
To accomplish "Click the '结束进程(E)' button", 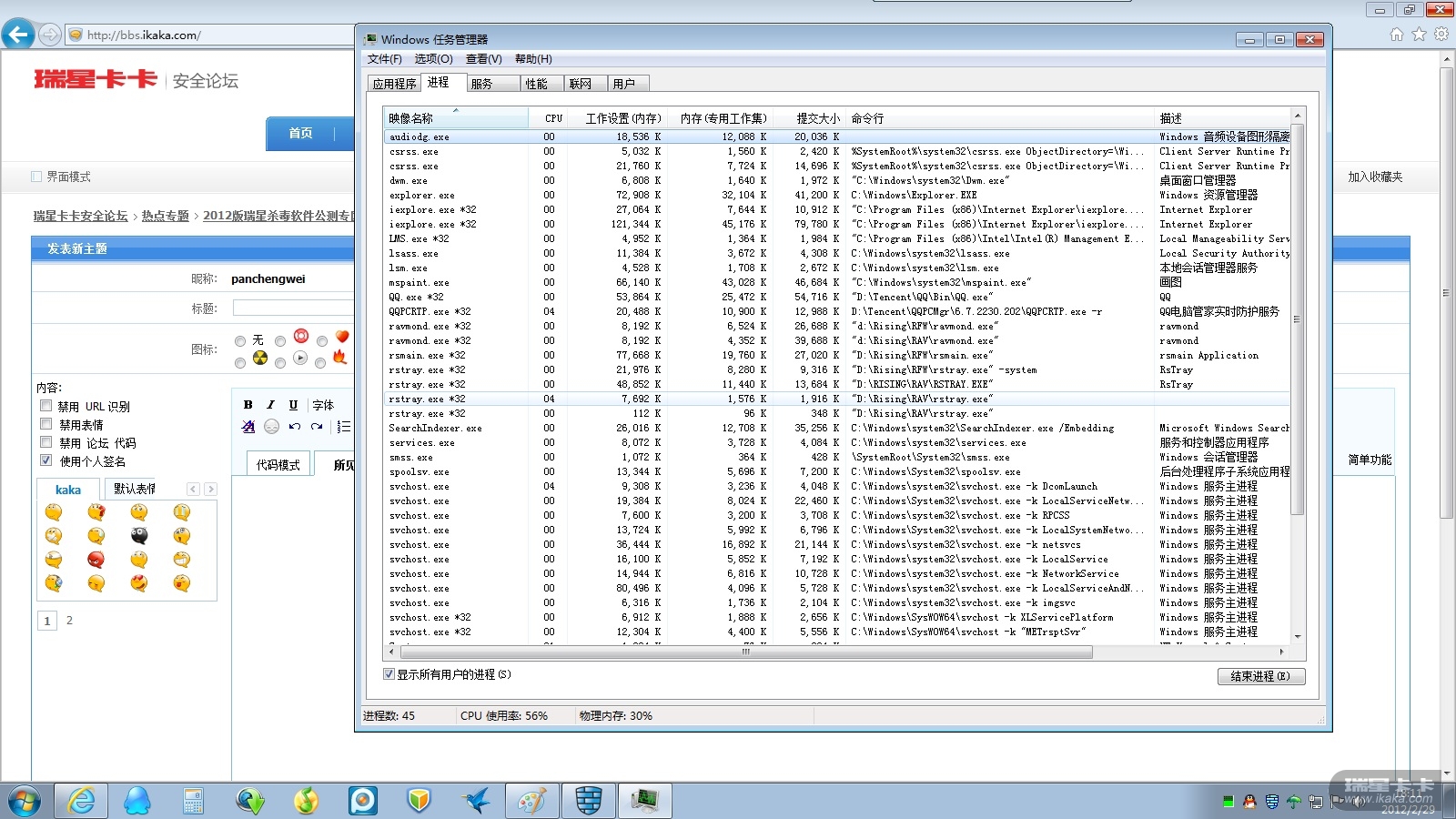I will (1260, 676).
